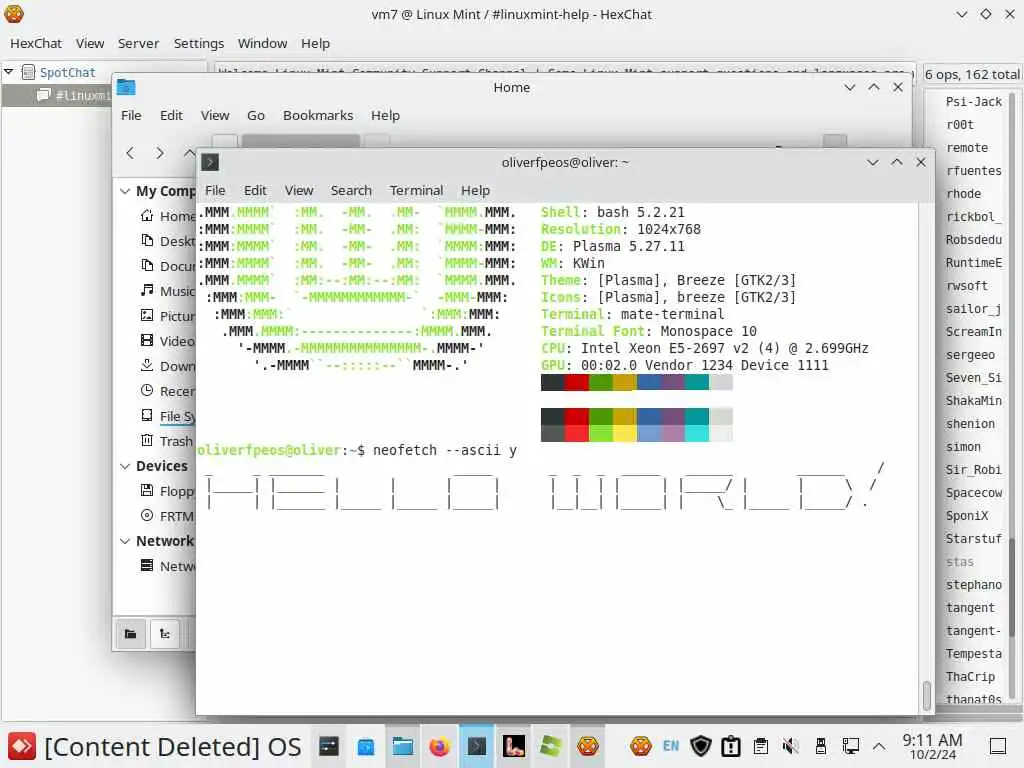Click the blue swatch in upper neofetch palette

tap(648, 382)
